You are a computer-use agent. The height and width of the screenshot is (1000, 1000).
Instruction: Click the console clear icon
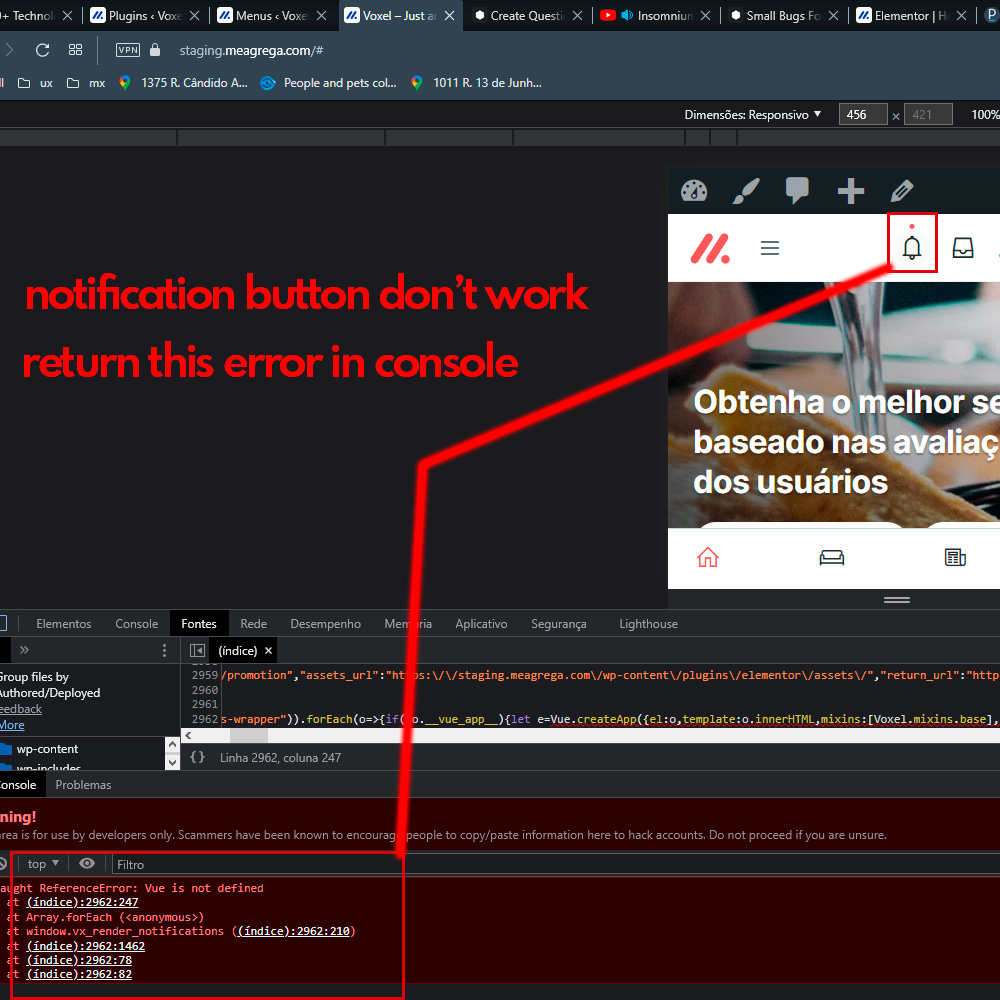[6, 863]
